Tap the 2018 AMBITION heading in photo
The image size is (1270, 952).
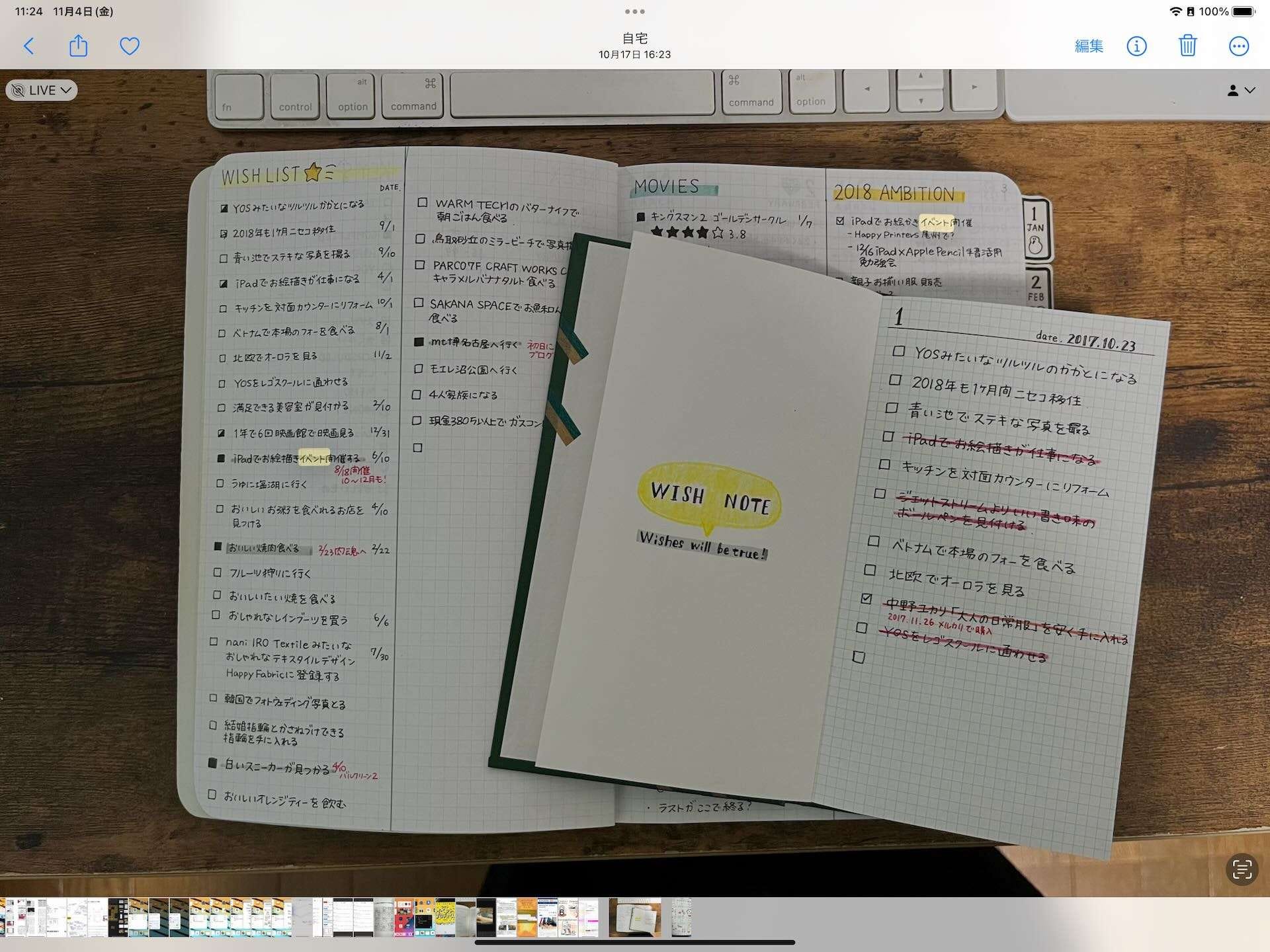[x=894, y=193]
